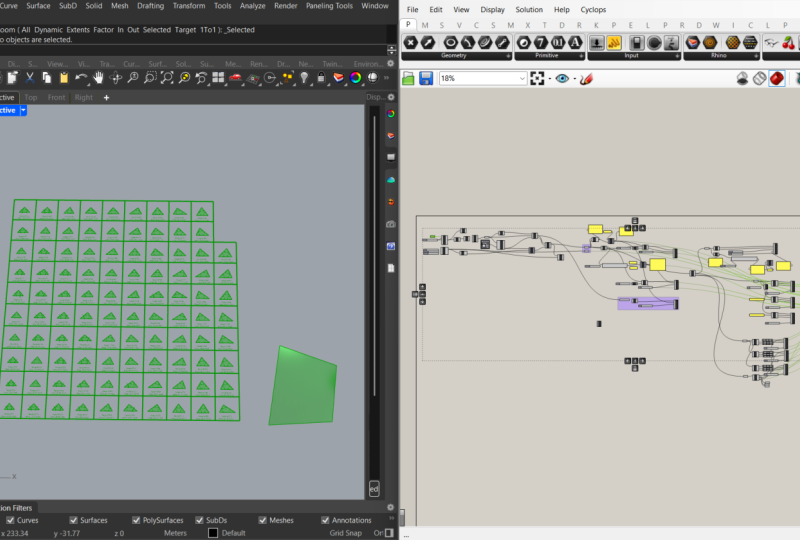Open the Set CPlane tool icon
This screenshot has width=800, height=540.
click(253, 78)
